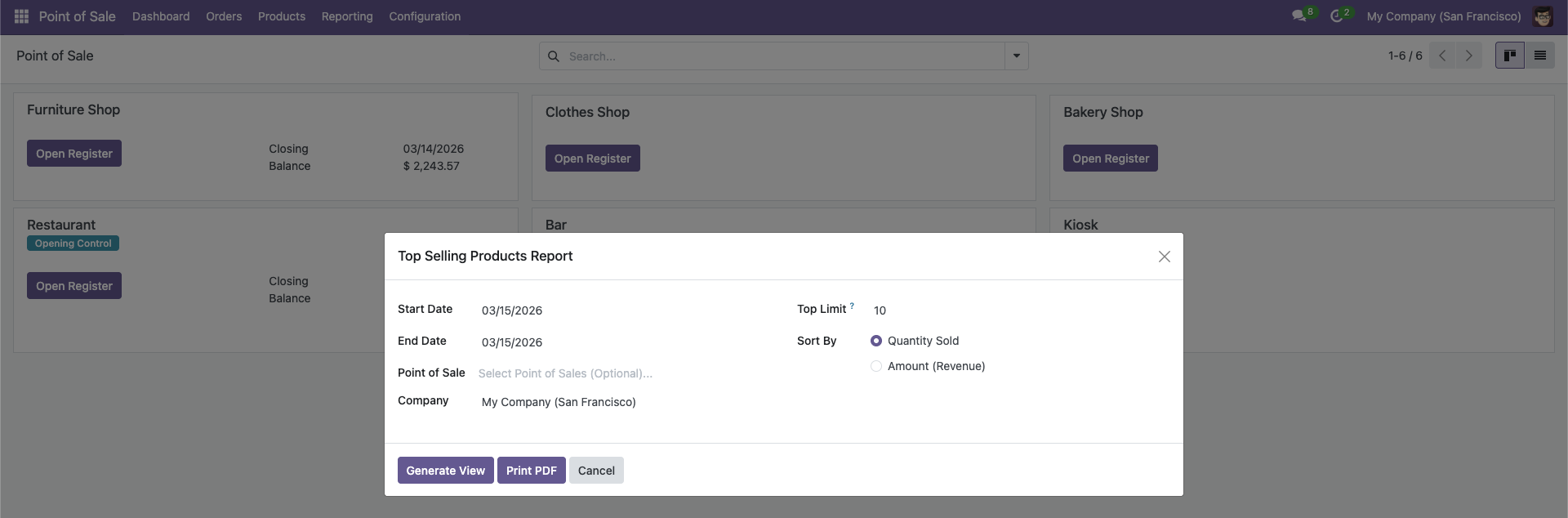Open the Products menu
This screenshot has width=1568, height=518.
(x=282, y=16)
